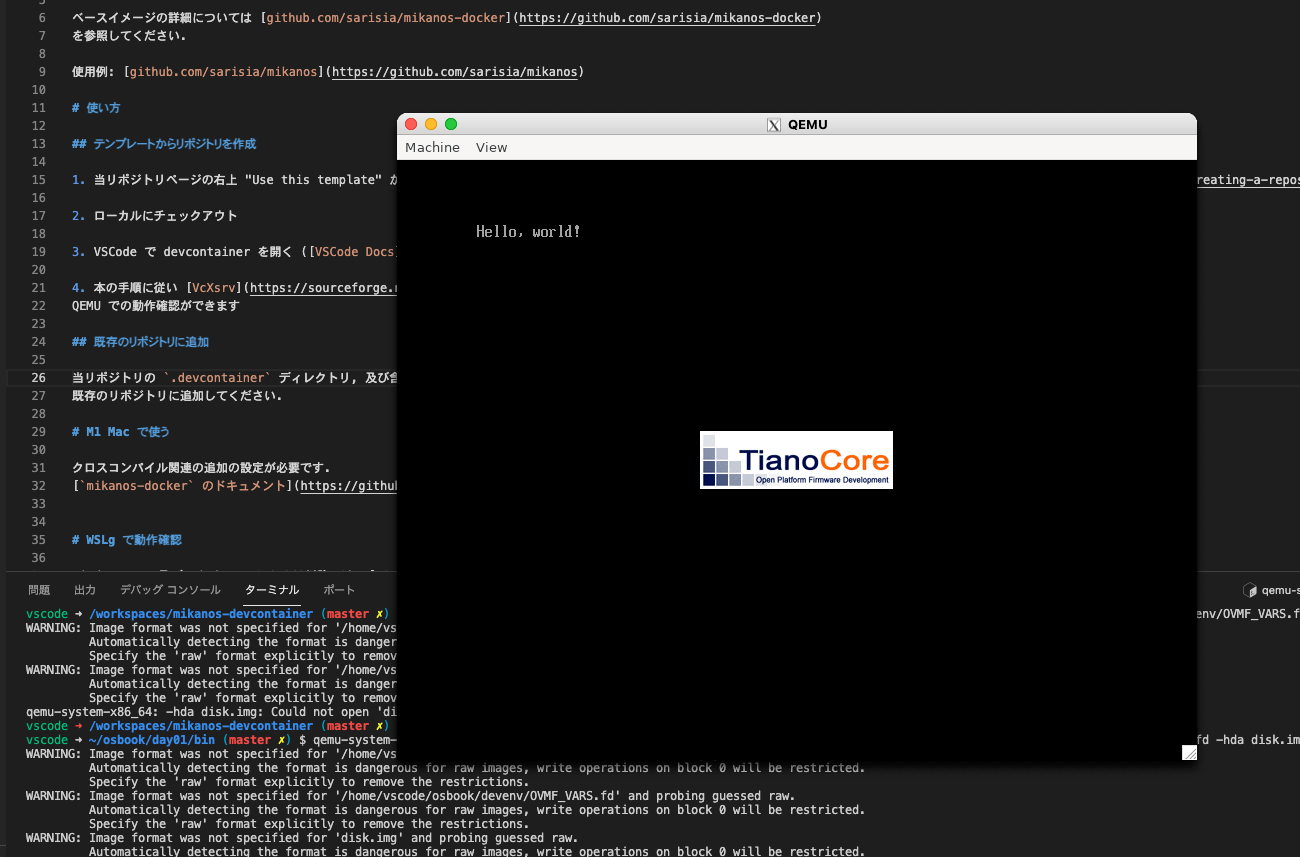Click line number 31 in the gutter

[38, 468]
